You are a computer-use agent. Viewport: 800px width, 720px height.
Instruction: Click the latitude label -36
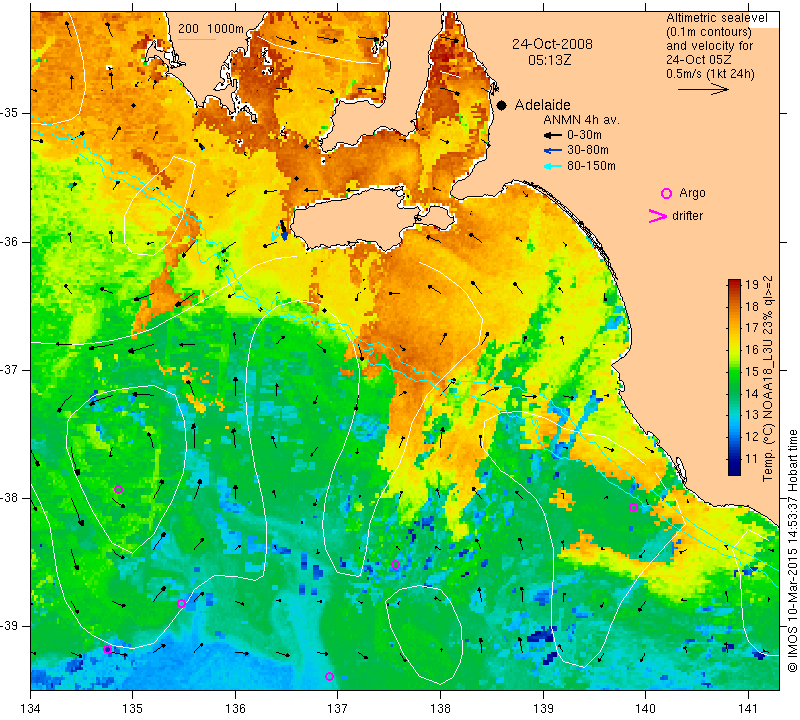point(10,241)
